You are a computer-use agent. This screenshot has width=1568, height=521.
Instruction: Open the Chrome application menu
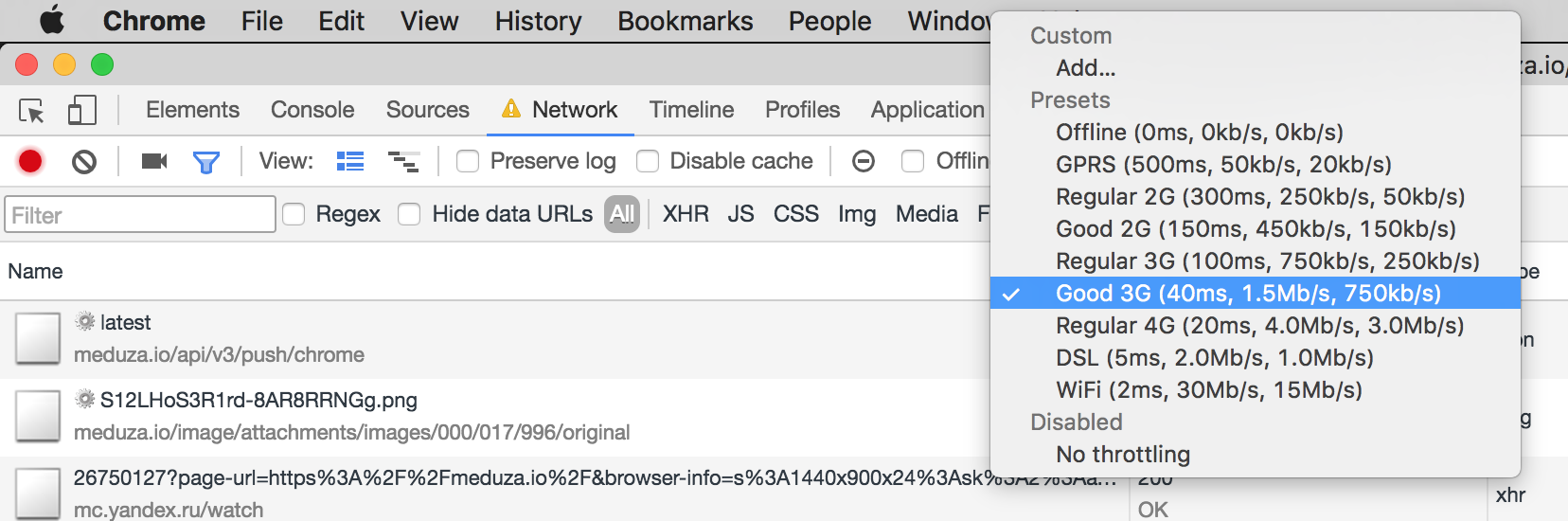pyautogui.click(x=153, y=21)
